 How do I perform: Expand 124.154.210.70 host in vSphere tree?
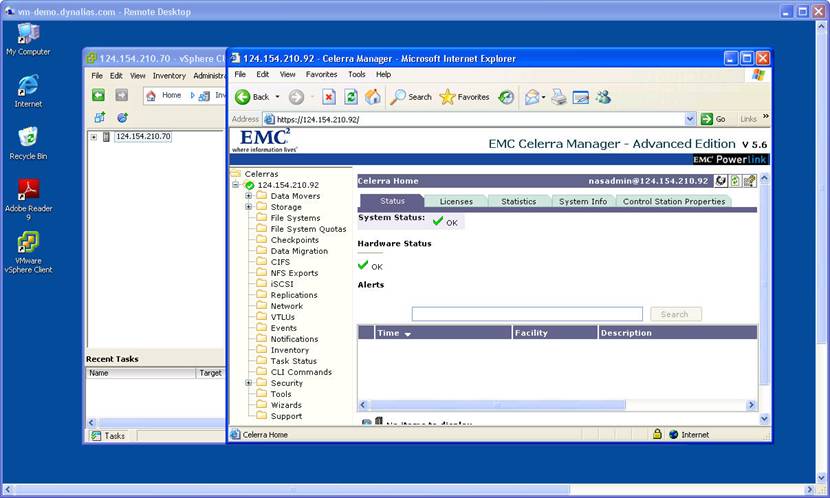[x=93, y=137]
